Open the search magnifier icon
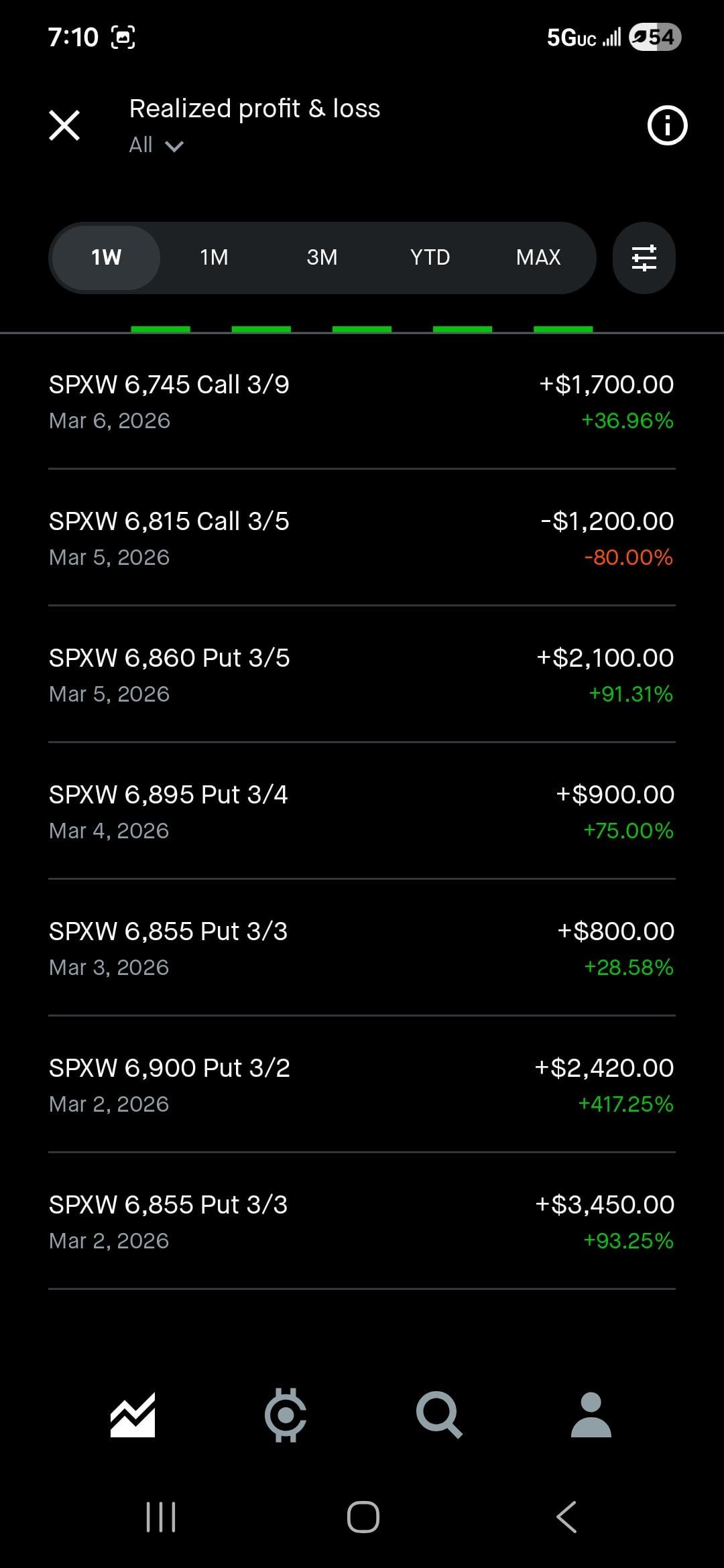 click(438, 1415)
